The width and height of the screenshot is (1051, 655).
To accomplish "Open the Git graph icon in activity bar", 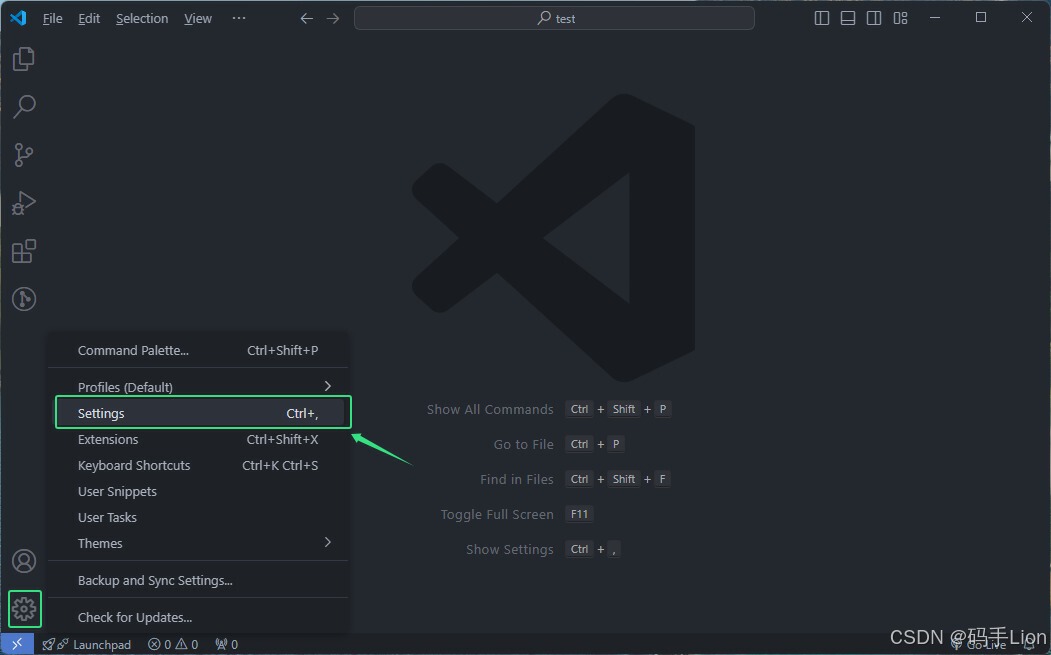I will pos(24,299).
